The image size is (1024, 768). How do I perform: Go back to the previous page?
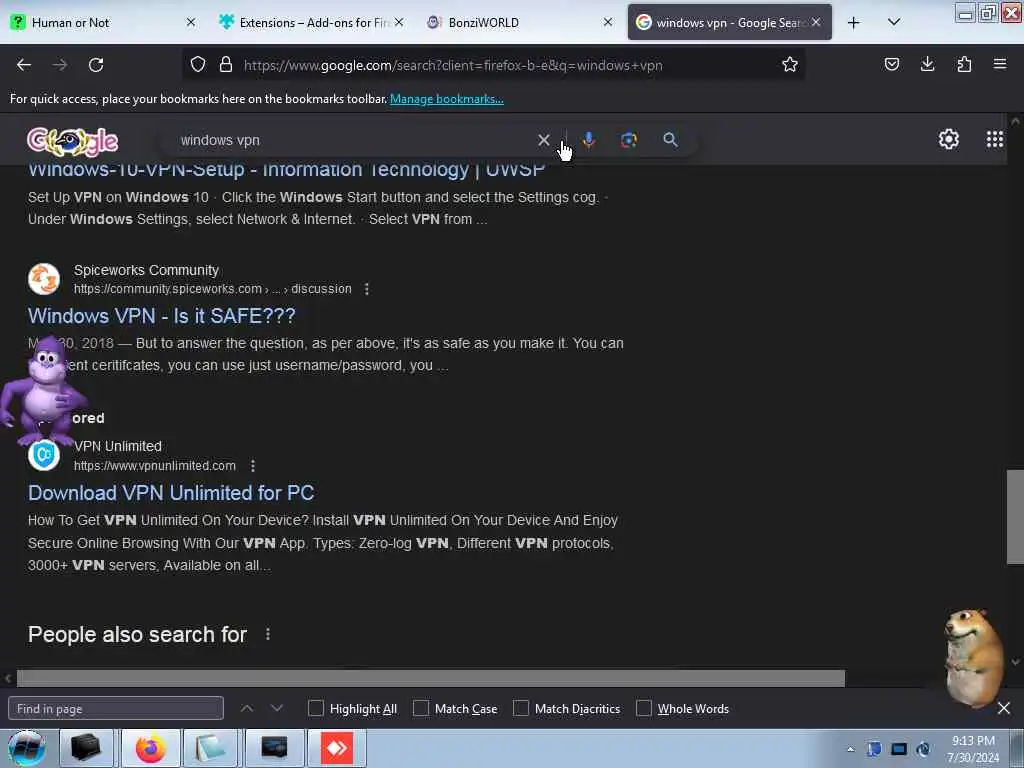[x=24, y=65]
